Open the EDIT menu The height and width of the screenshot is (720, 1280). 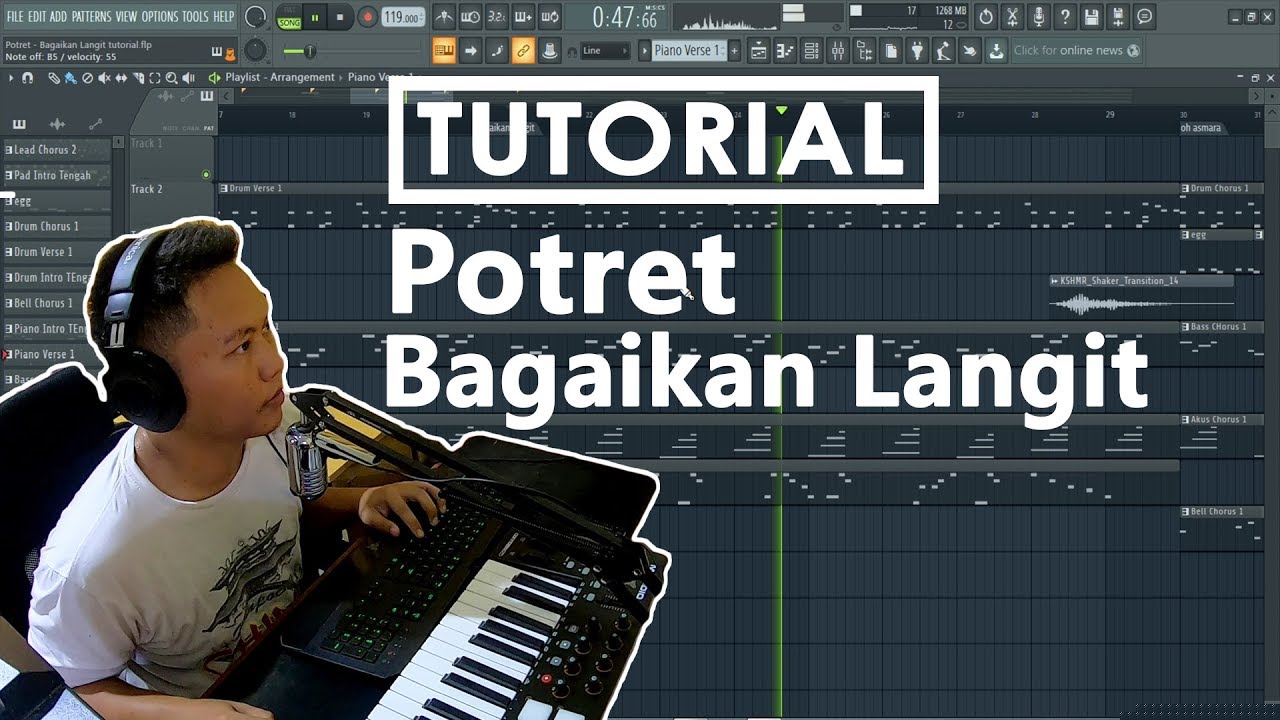pyautogui.click(x=36, y=17)
